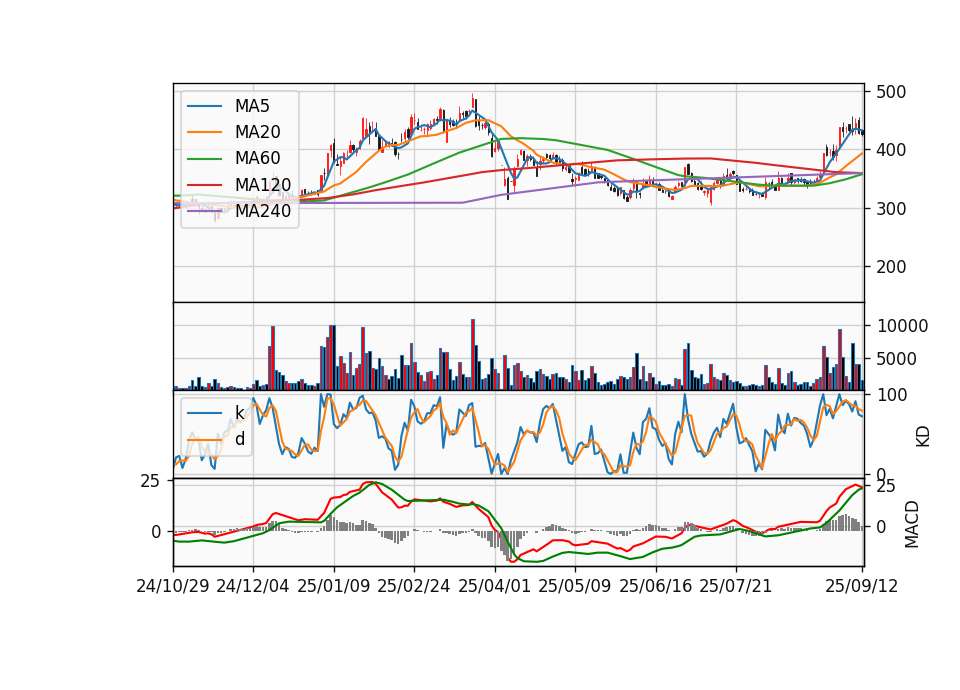960x690 pixels.
Task: Click the 25/09/12 date label
Action: [862, 586]
